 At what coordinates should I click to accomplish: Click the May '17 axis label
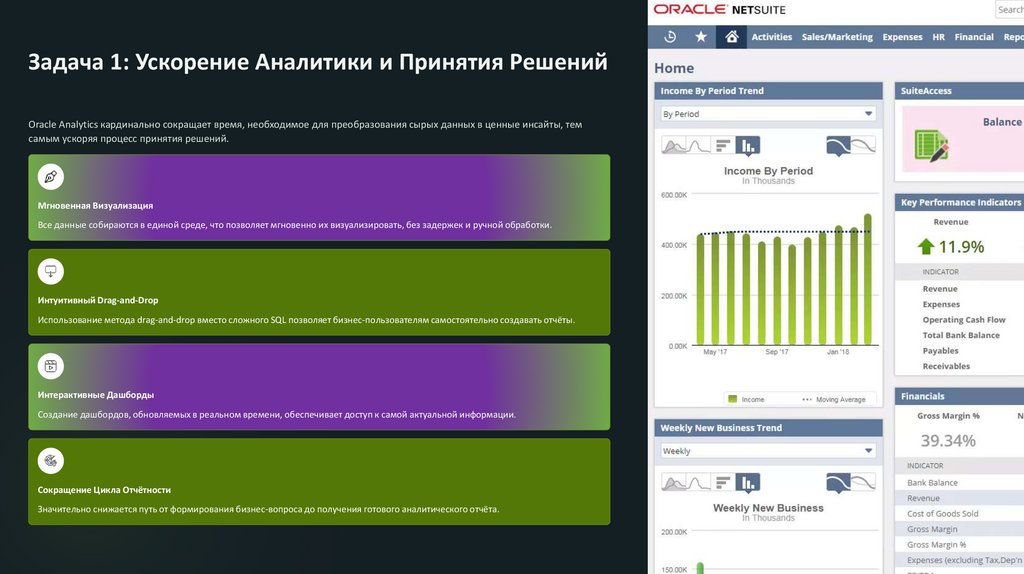point(714,351)
